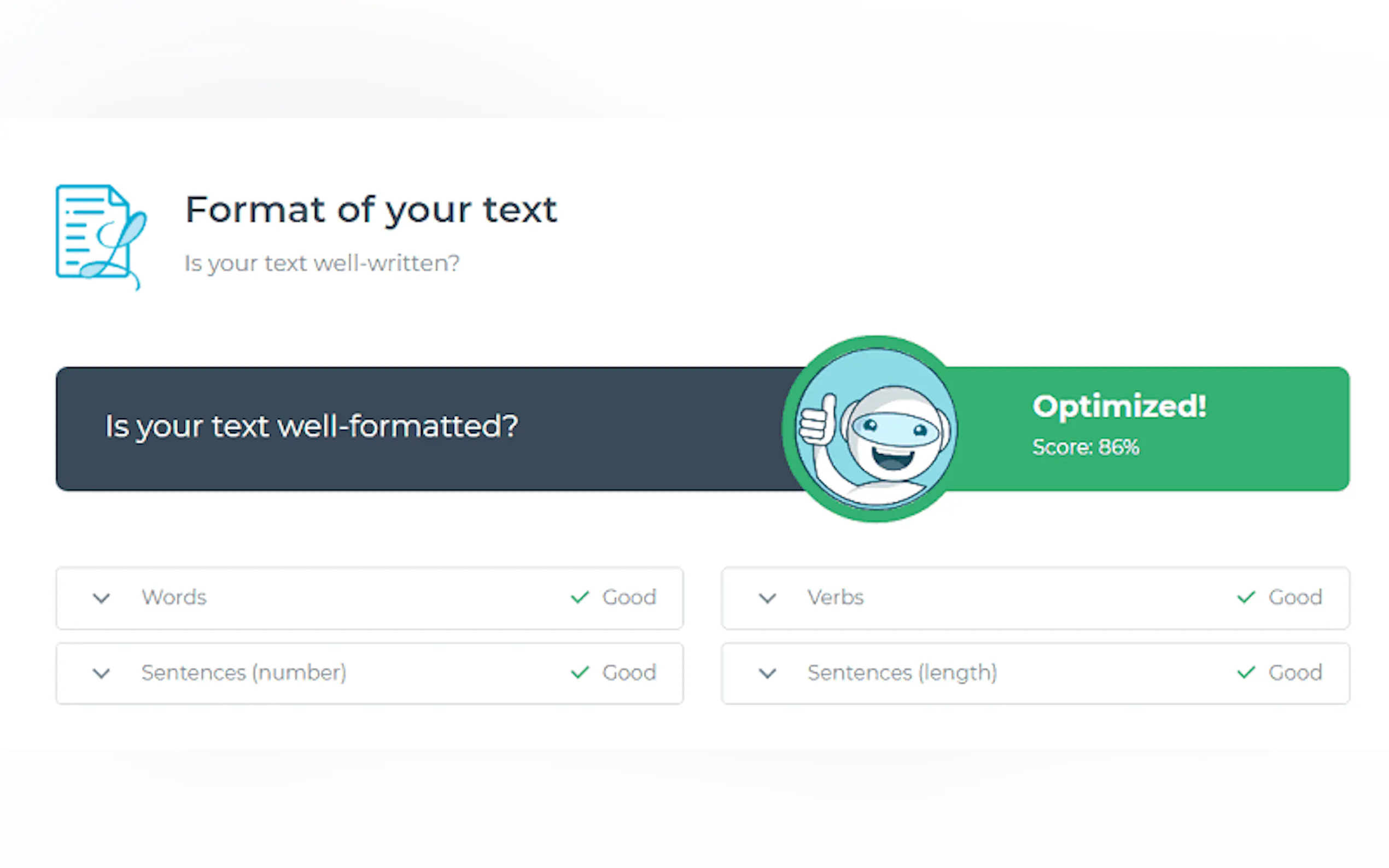1389x868 pixels.
Task: Open the Words panel by its label
Action: tap(174, 597)
